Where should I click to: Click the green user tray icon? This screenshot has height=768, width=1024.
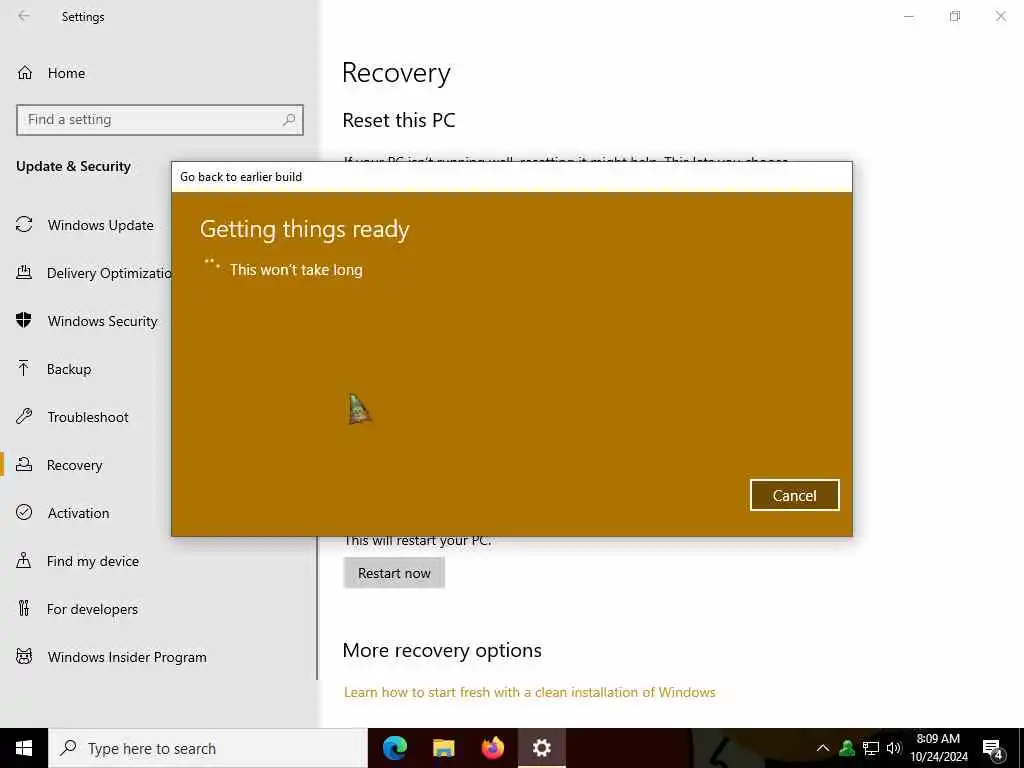[x=847, y=748]
